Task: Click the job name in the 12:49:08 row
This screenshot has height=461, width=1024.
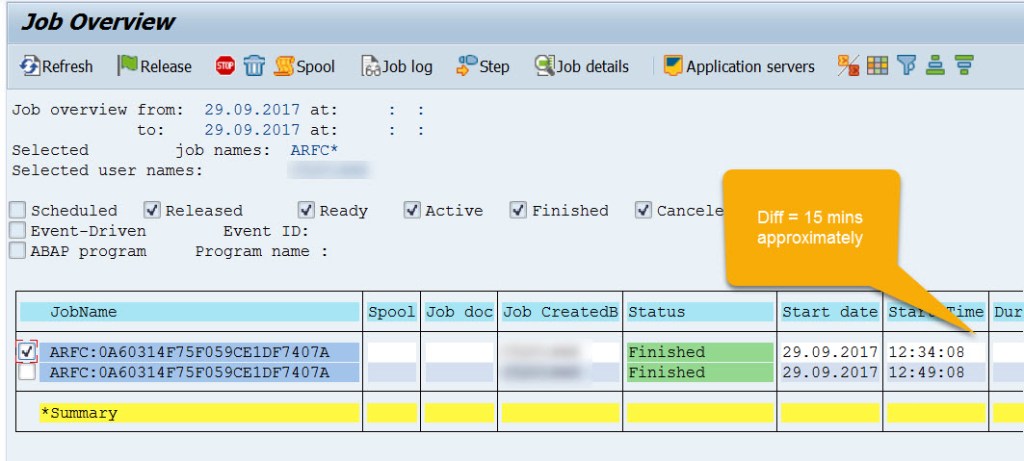Action: pos(199,372)
